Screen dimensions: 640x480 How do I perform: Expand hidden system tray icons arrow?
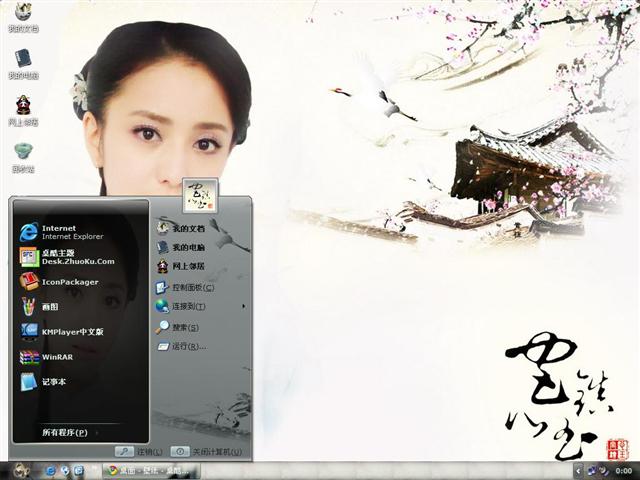click(x=578, y=471)
